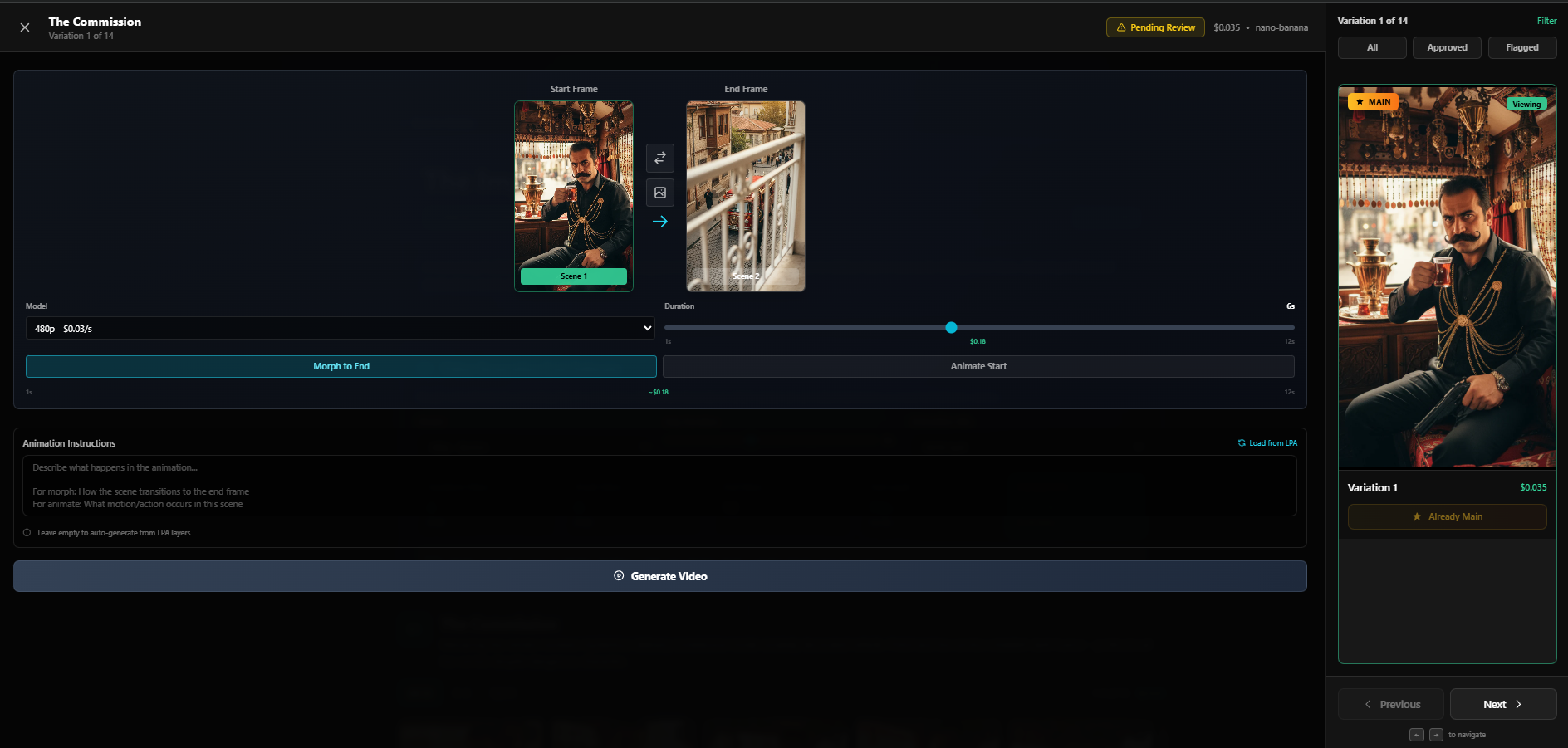The width and height of the screenshot is (1568, 748).
Task: Click the Load from LPA refresh icon
Action: point(1241,442)
